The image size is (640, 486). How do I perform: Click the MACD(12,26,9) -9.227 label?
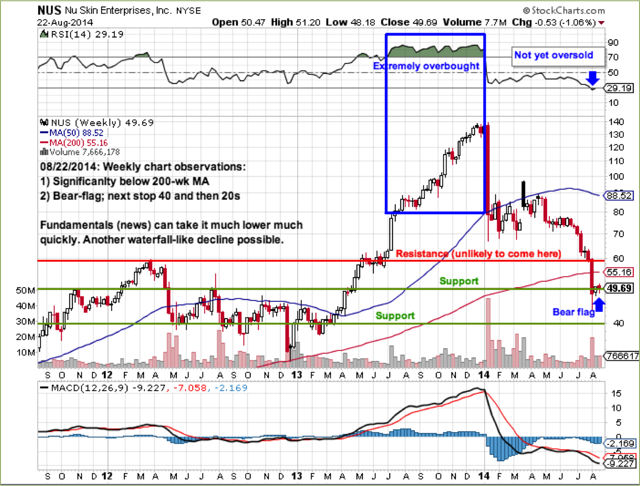click(108, 387)
